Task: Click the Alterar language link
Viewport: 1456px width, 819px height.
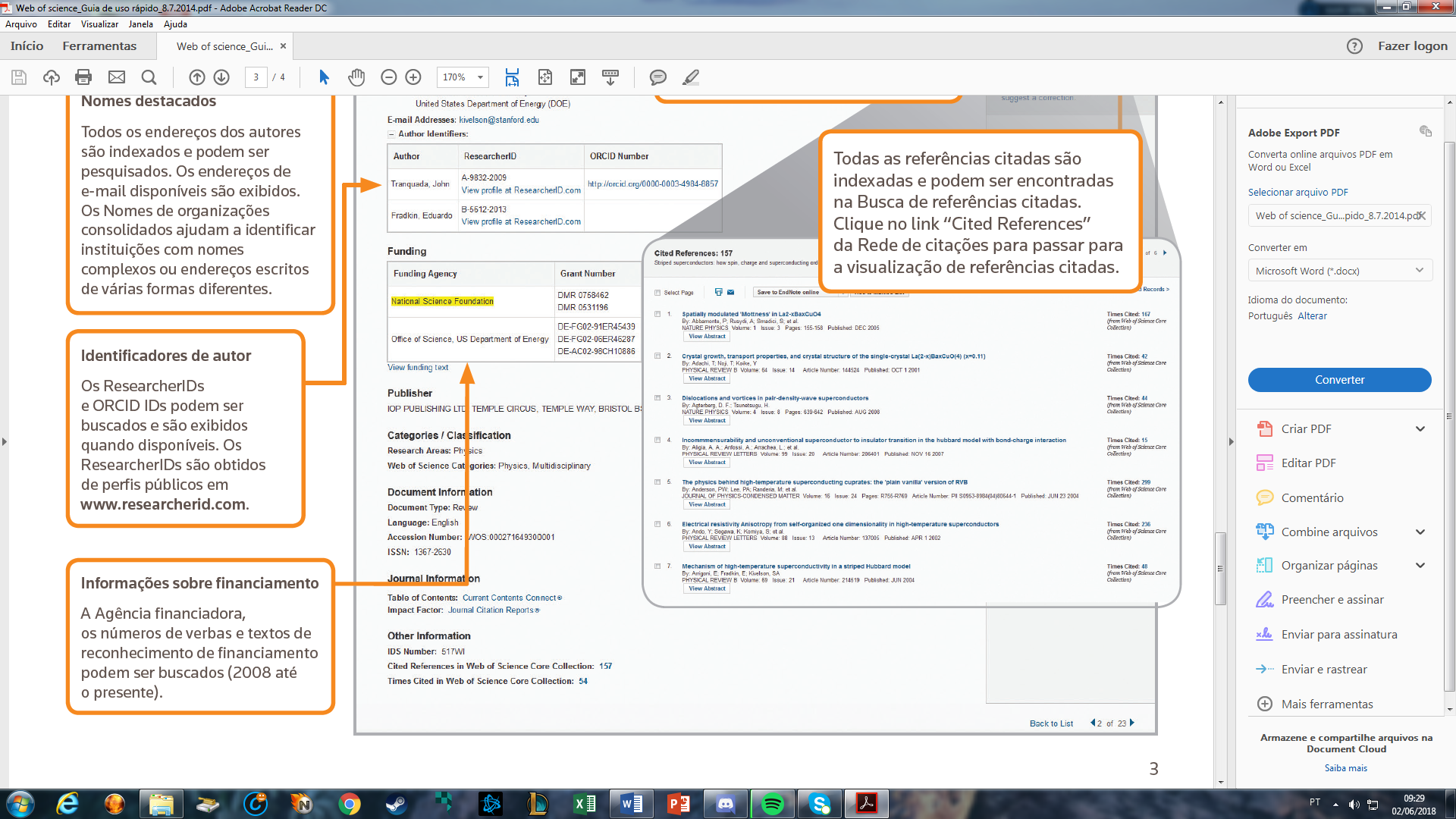Action: [x=1312, y=316]
